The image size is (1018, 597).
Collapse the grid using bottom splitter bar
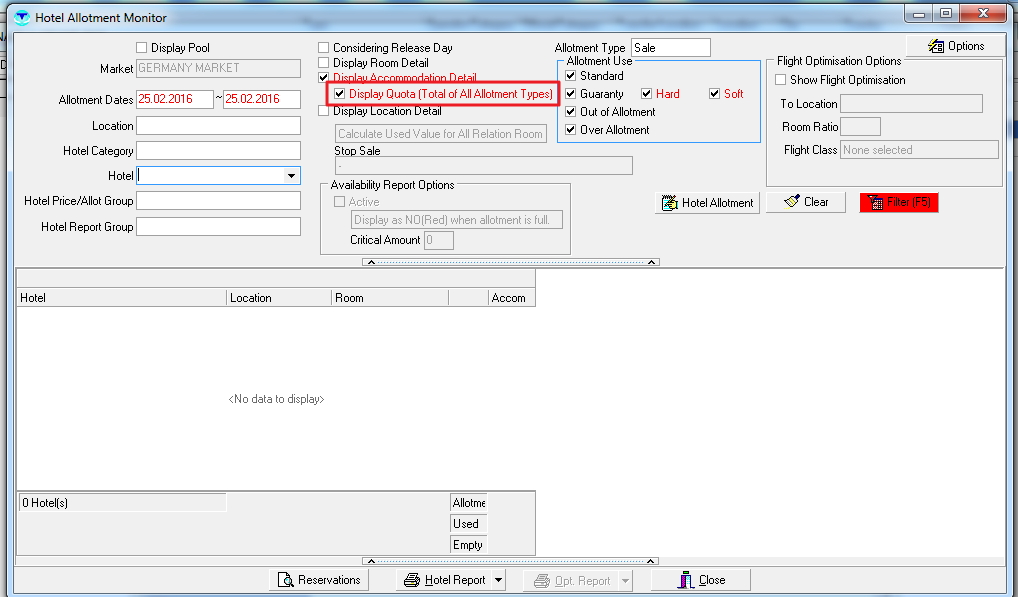click(510, 559)
